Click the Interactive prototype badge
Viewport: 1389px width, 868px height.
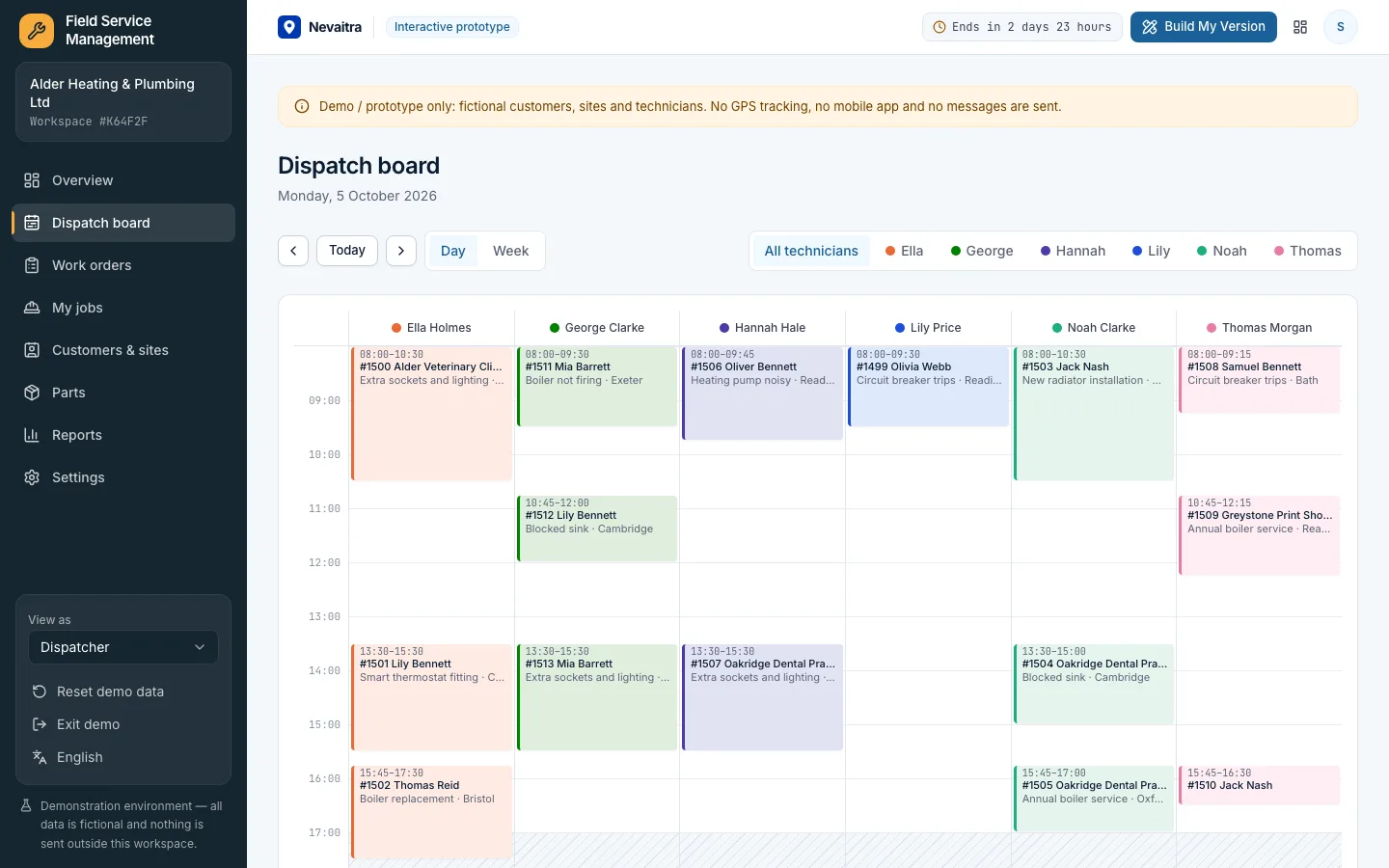pyautogui.click(x=452, y=27)
